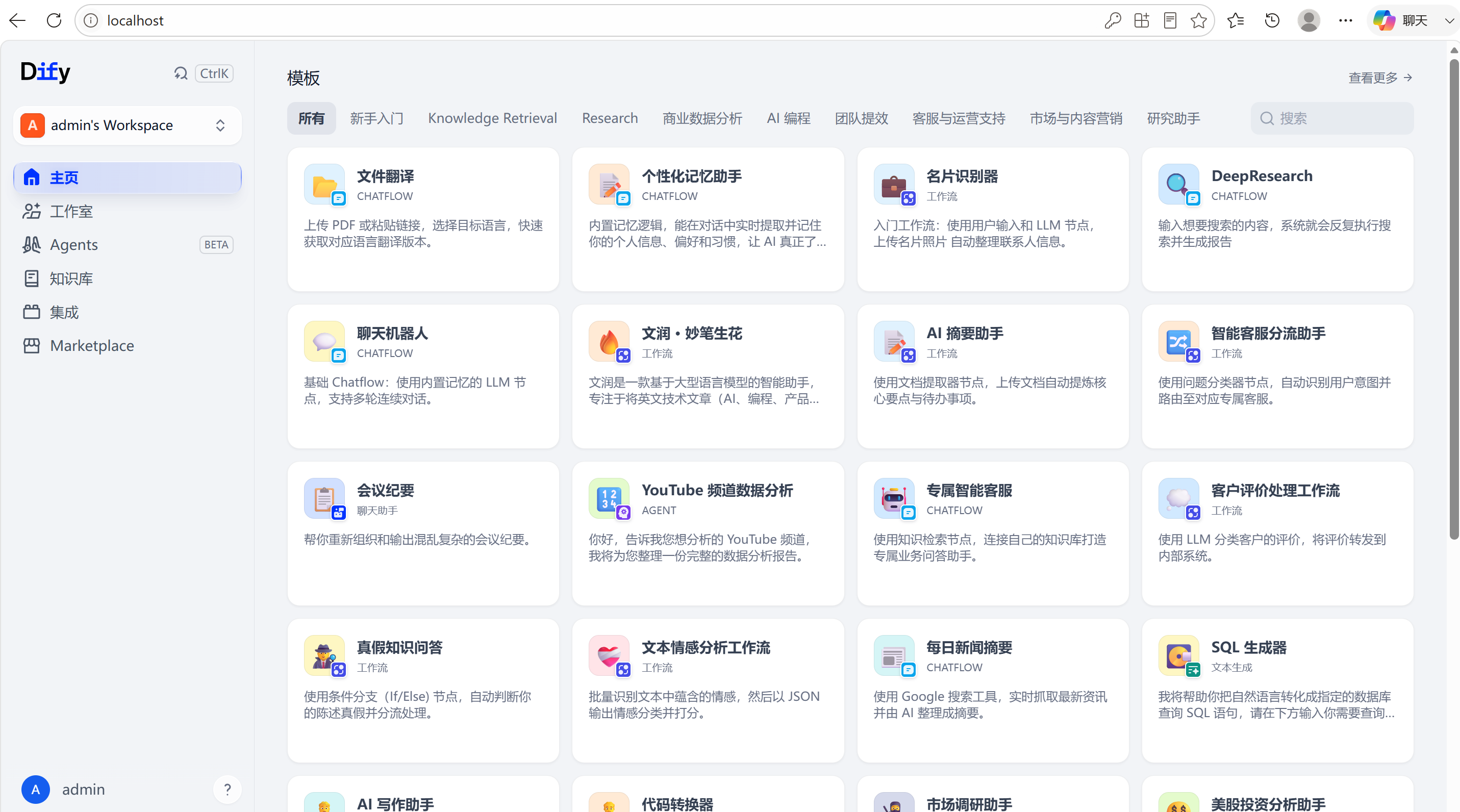Select the 团队提效 tab

coord(861,118)
